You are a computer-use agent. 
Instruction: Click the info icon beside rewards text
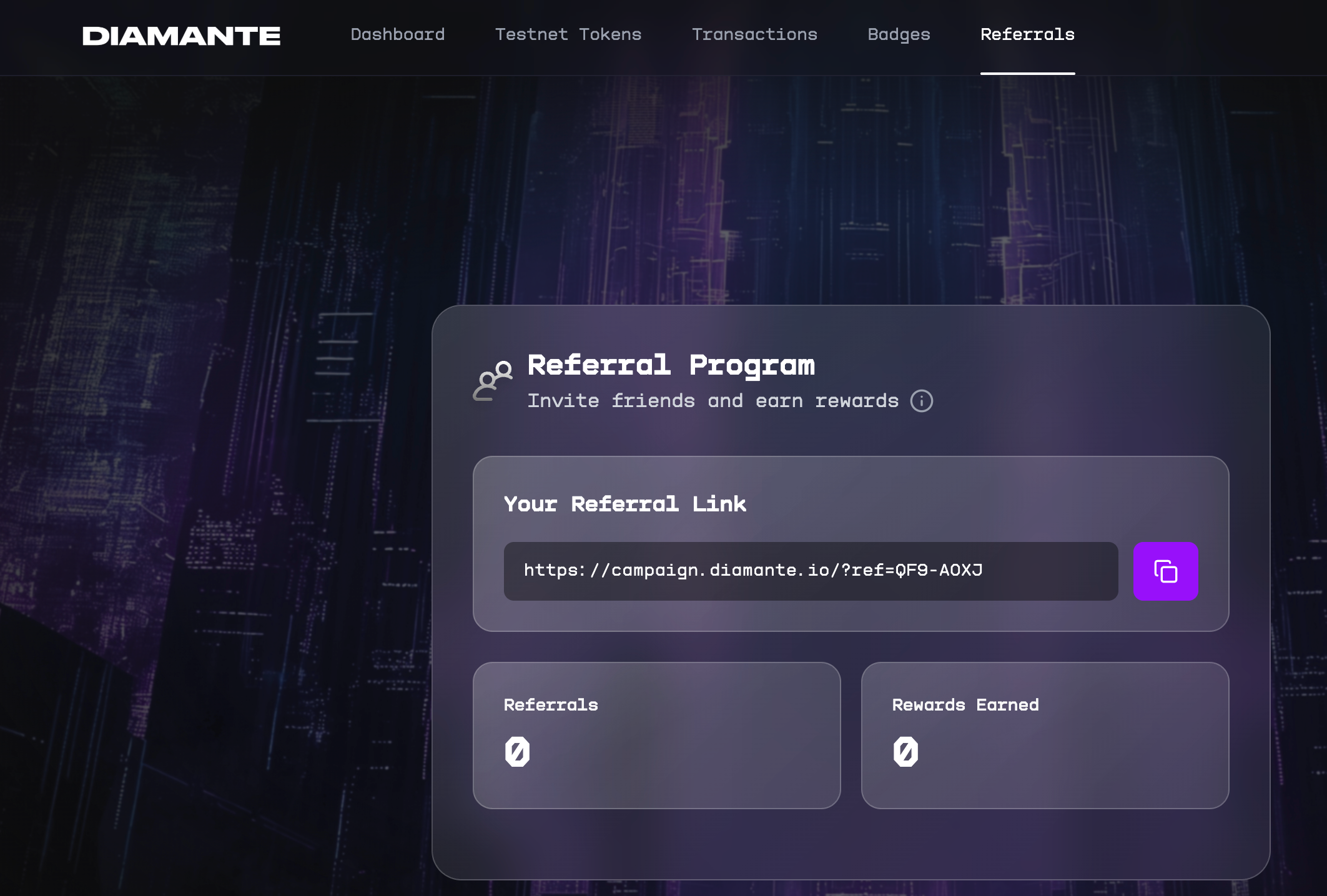[921, 401]
